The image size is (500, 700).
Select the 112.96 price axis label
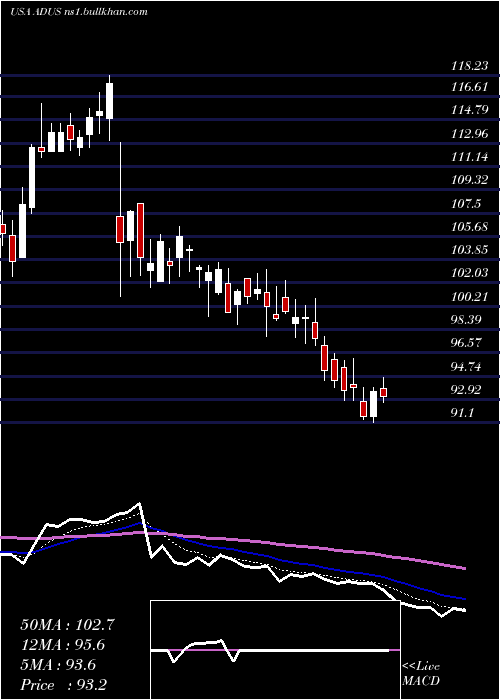[469, 133]
